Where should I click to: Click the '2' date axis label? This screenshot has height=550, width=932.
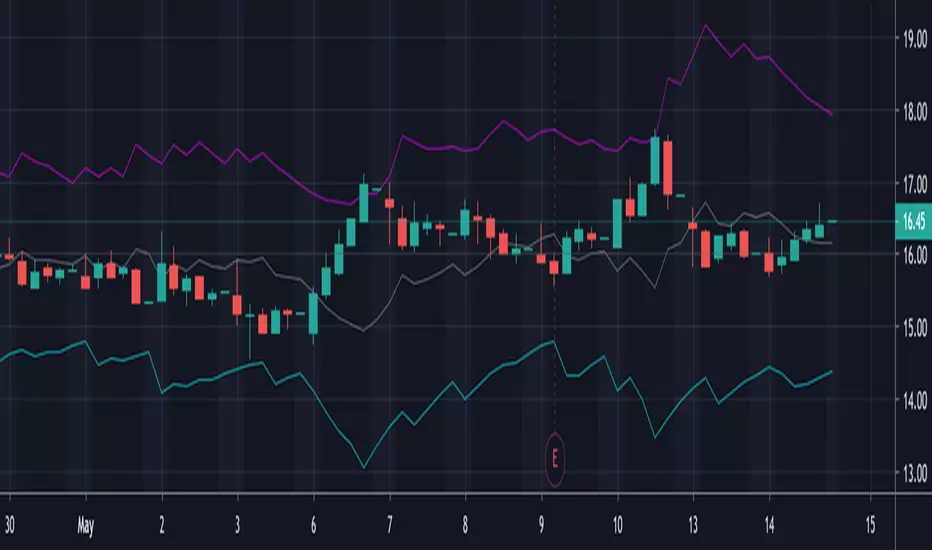(x=162, y=525)
